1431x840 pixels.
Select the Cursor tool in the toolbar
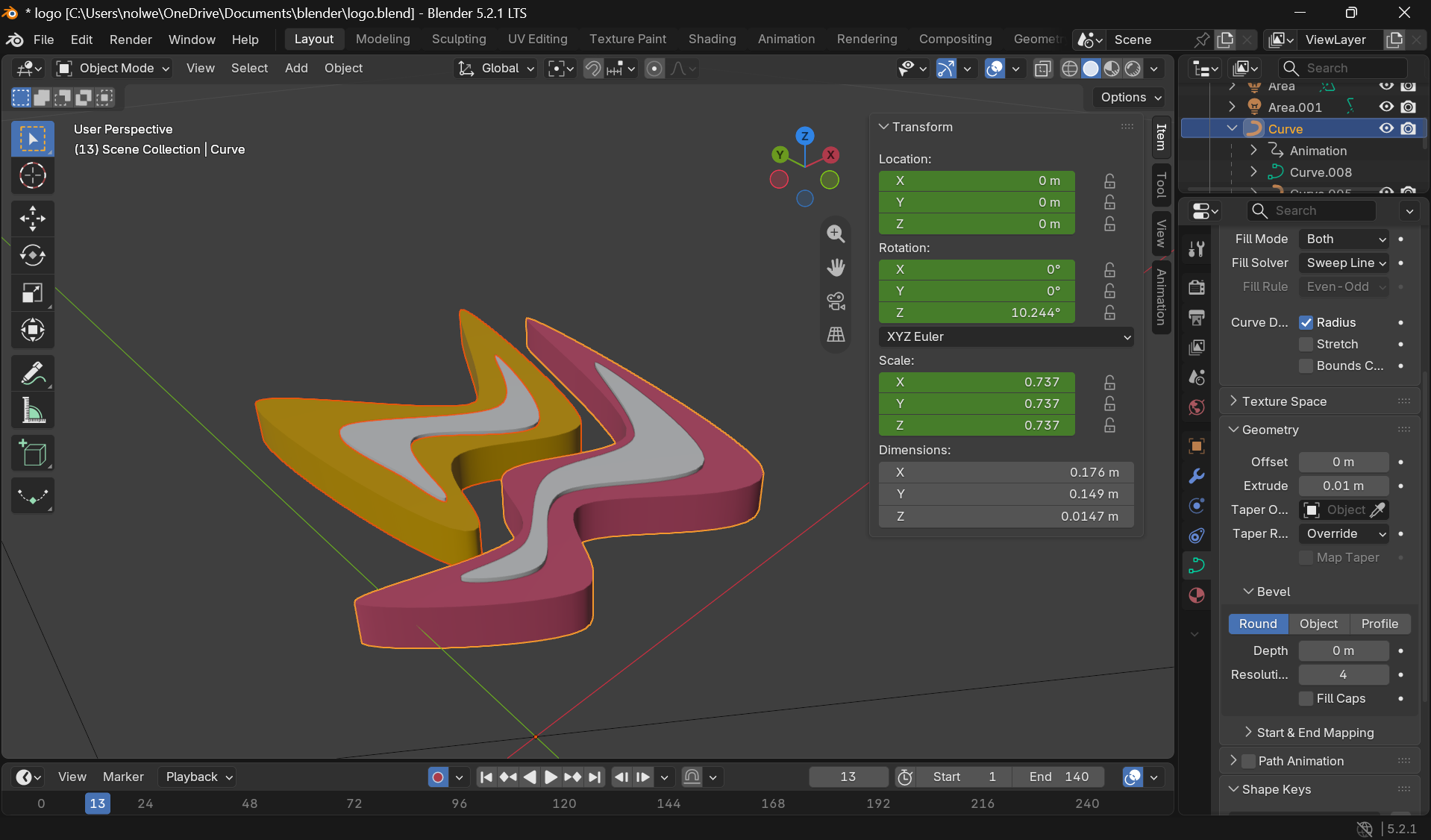click(x=33, y=176)
